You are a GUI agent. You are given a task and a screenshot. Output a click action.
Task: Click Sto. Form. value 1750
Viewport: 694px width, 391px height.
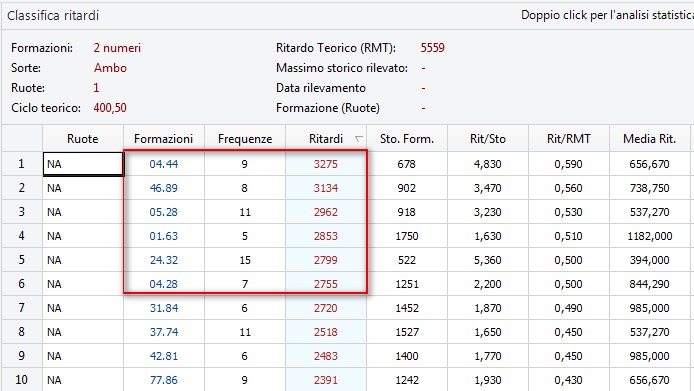(407, 236)
